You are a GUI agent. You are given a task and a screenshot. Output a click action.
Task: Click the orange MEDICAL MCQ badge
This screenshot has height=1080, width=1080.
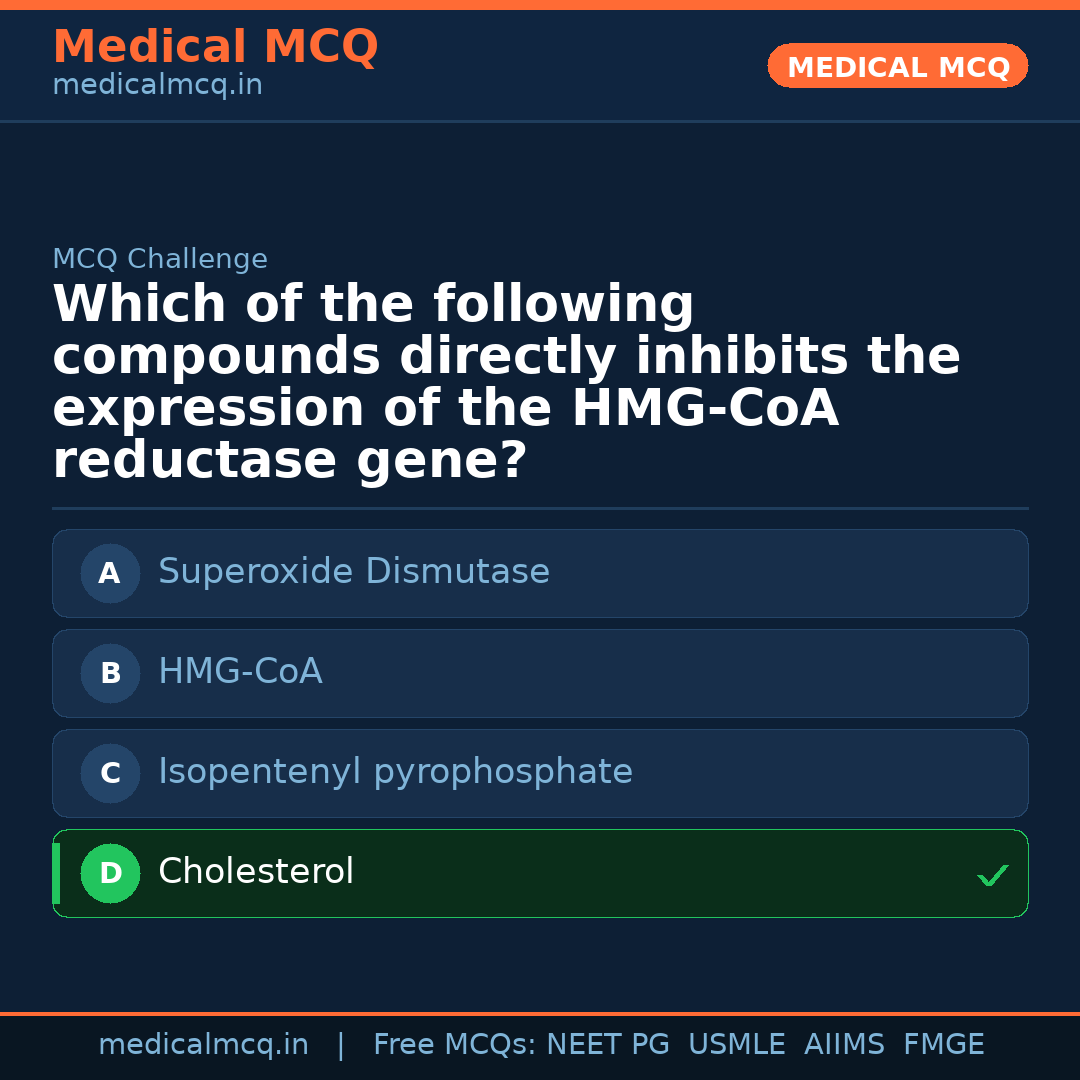coord(898,67)
